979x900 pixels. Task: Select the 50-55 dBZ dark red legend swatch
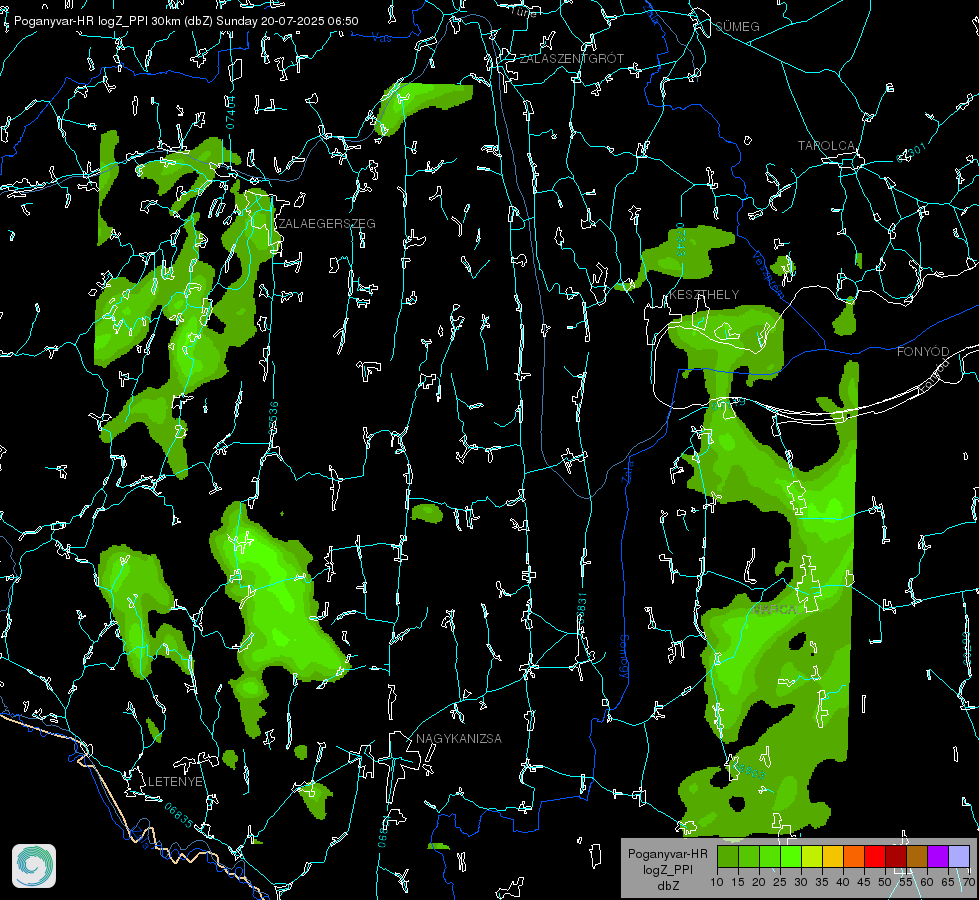[895, 856]
